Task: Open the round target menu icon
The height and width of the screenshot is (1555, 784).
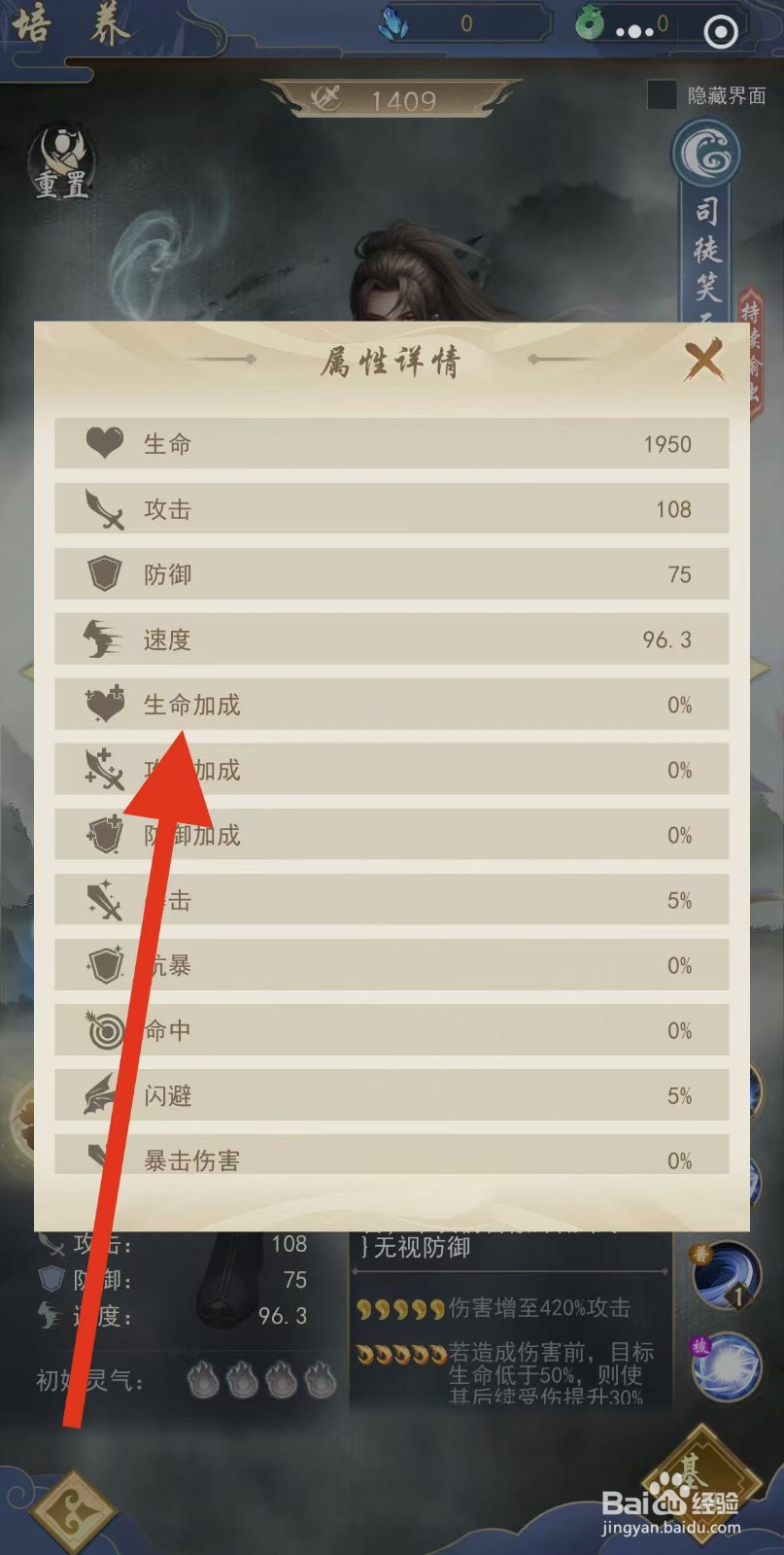Action: pyautogui.click(x=721, y=32)
